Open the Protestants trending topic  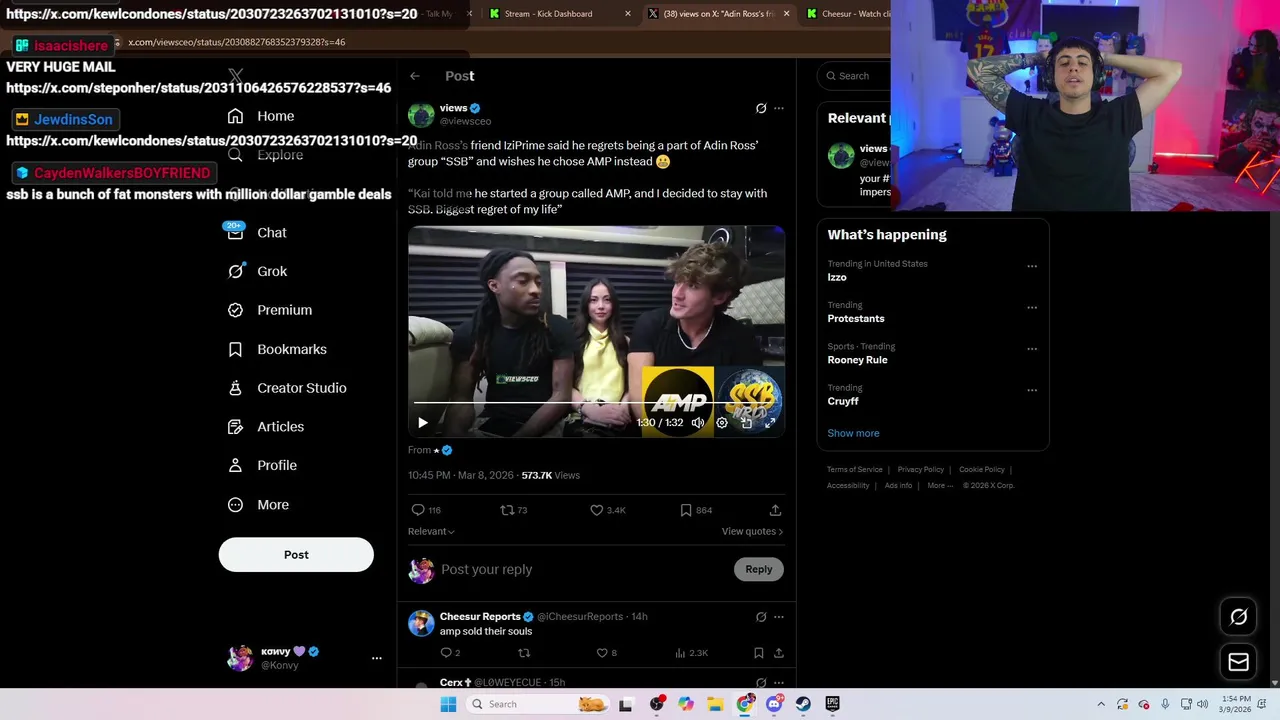pos(856,319)
